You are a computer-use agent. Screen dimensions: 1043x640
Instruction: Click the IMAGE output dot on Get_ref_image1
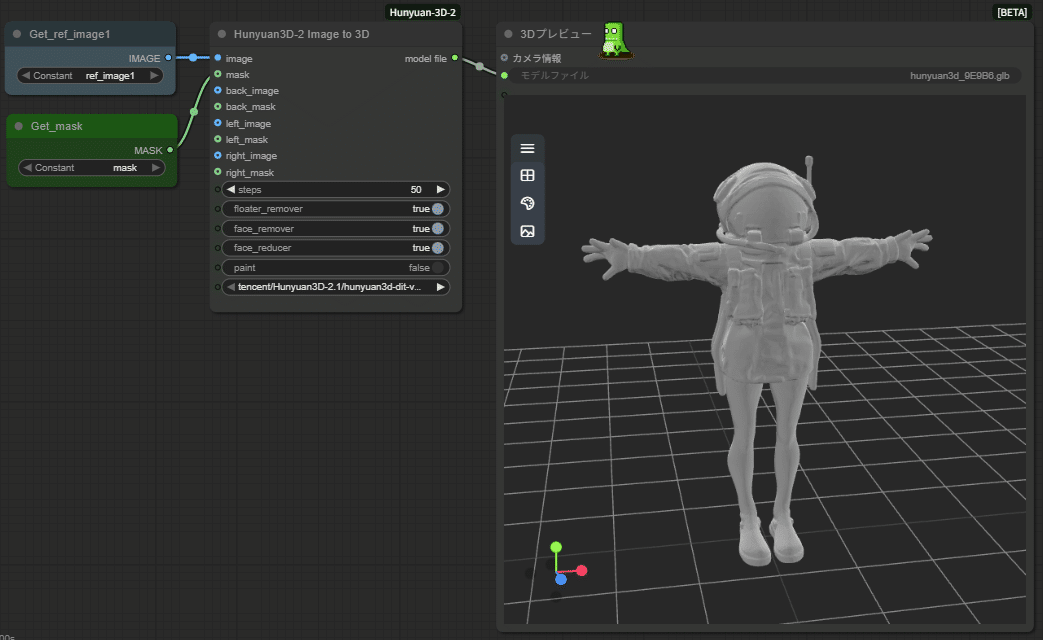pos(166,58)
